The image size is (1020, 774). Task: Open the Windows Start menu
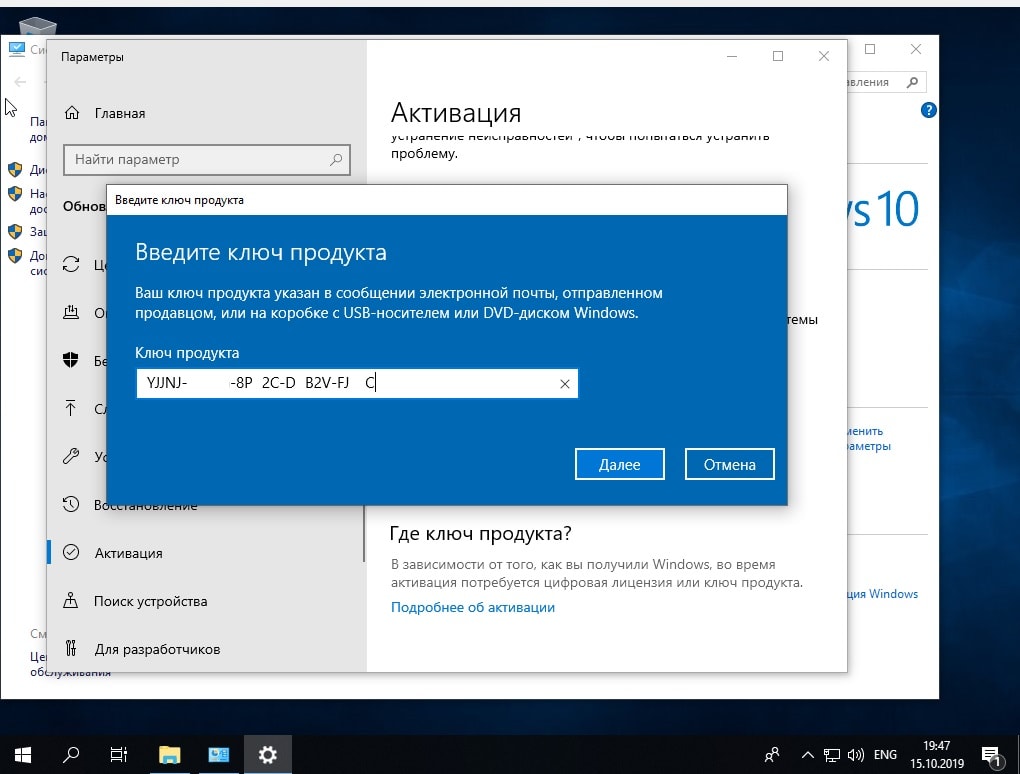pyautogui.click(x=22, y=755)
